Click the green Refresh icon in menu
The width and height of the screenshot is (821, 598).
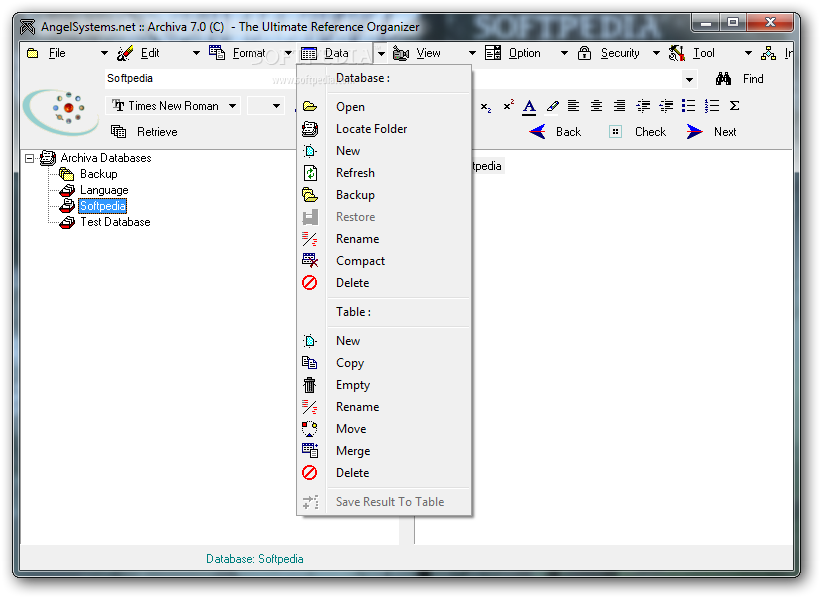point(310,173)
